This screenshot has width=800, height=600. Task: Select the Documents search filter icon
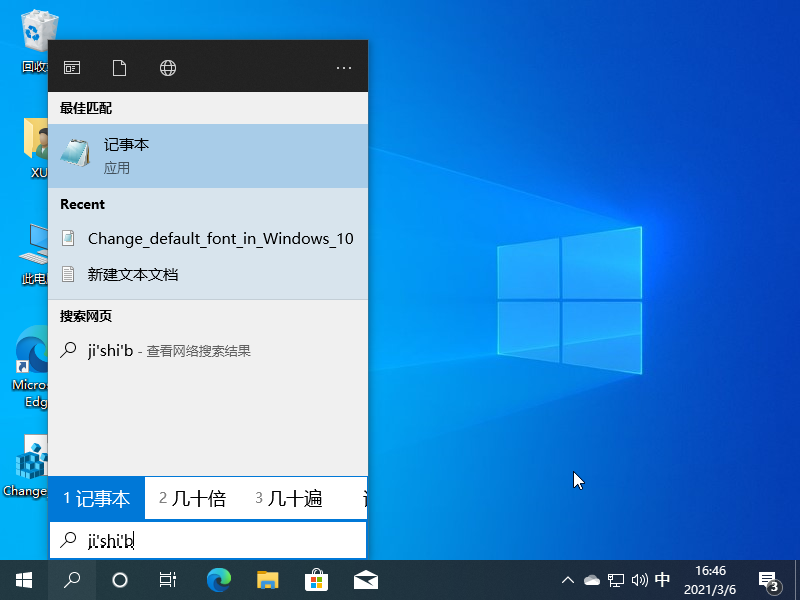click(x=119, y=67)
